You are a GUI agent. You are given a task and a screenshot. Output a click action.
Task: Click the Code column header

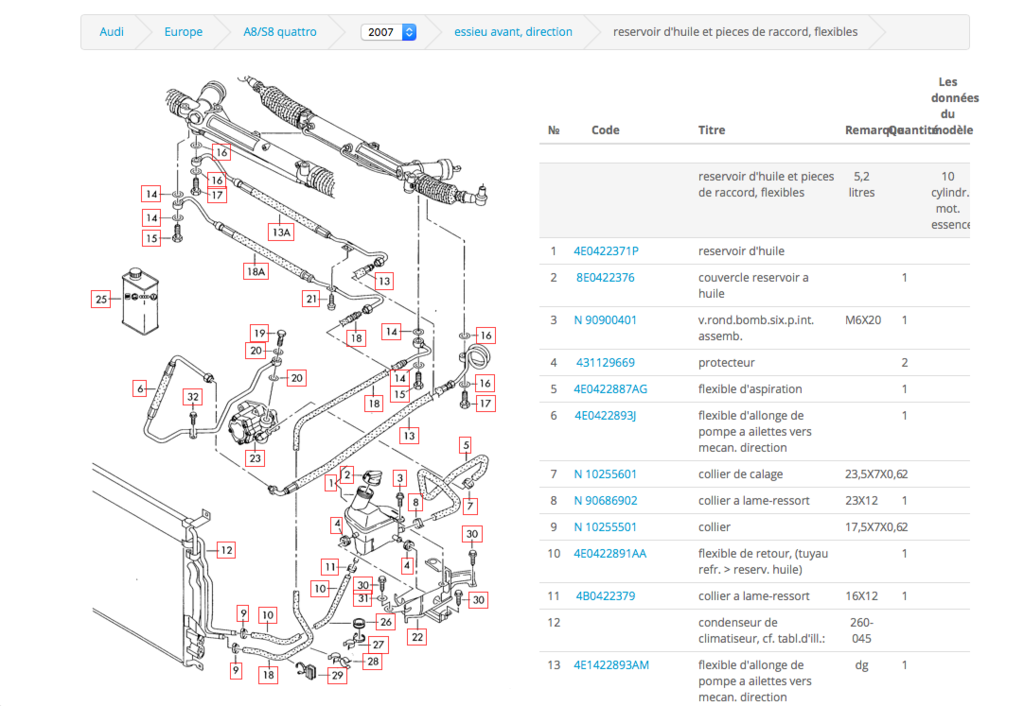coord(605,130)
